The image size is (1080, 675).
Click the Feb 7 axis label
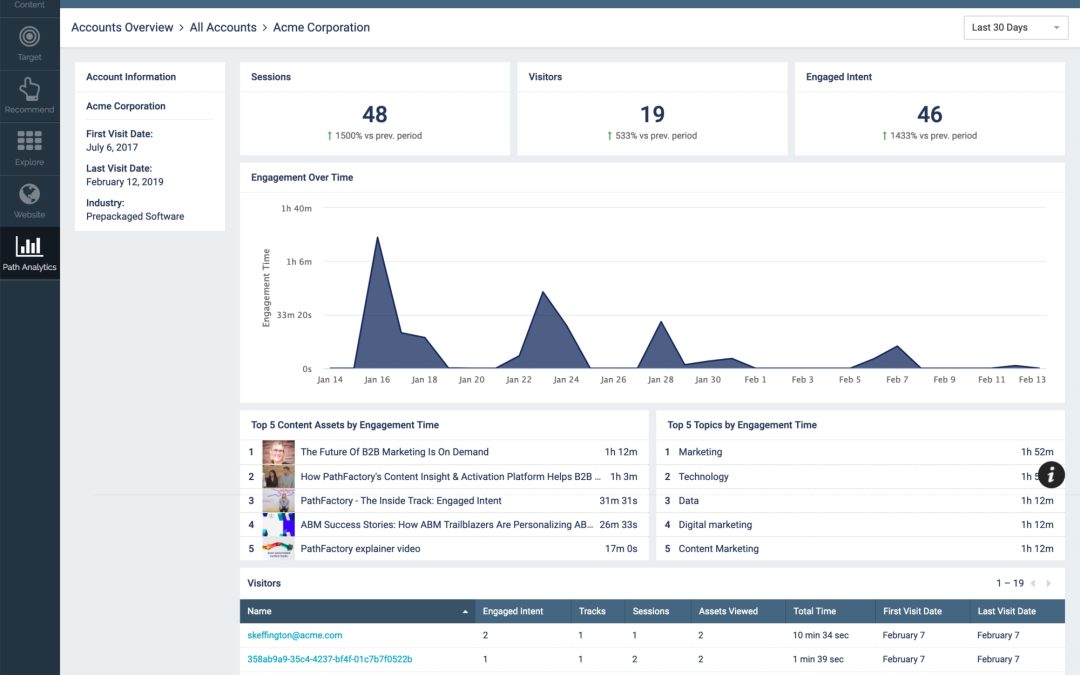tap(897, 380)
